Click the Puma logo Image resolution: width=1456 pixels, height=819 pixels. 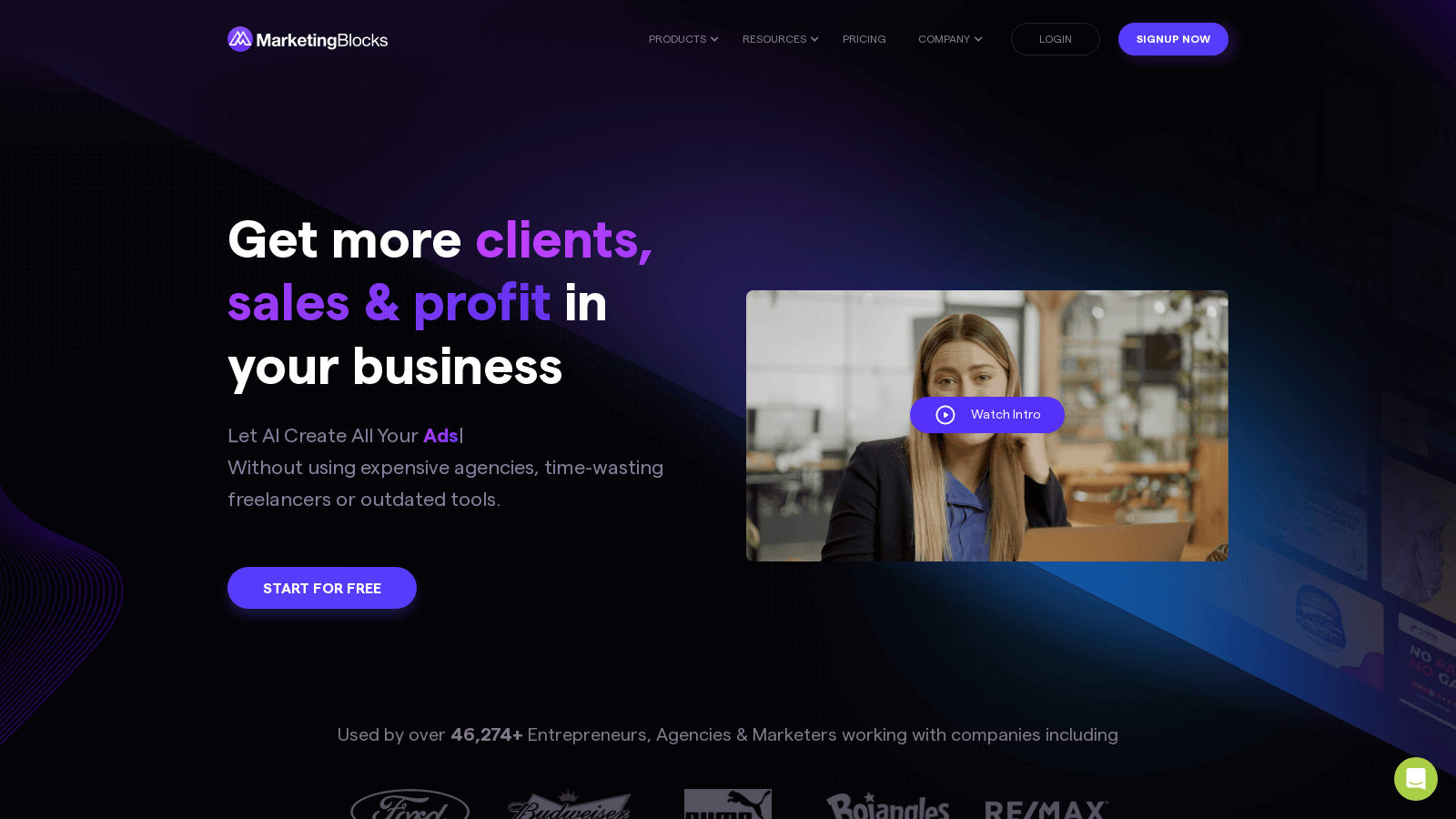click(728, 804)
